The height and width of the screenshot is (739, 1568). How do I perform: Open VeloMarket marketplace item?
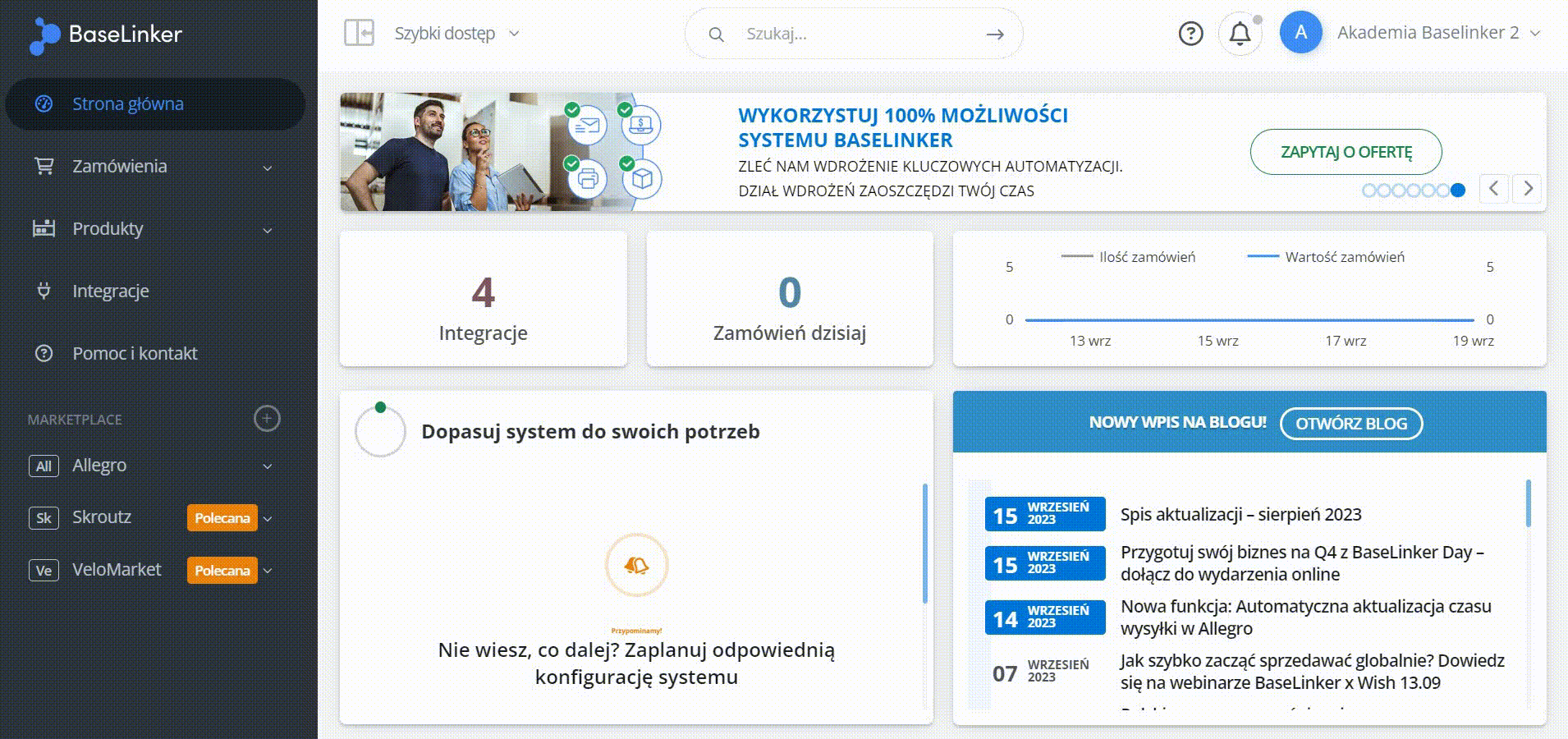(x=117, y=570)
